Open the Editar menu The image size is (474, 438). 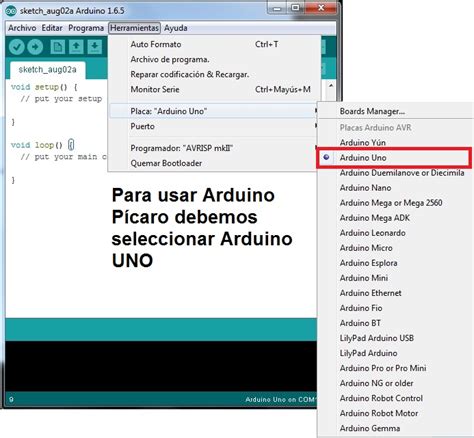[x=52, y=28]
